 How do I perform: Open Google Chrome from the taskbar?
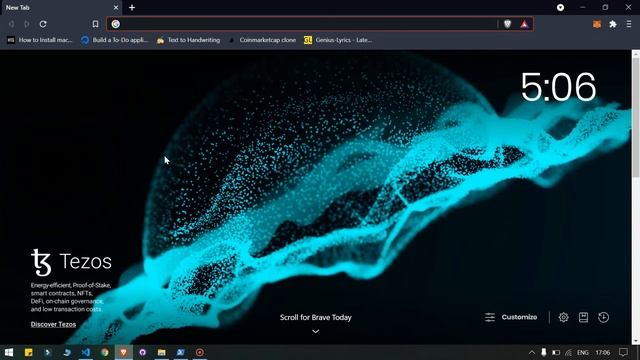[105, 352]
